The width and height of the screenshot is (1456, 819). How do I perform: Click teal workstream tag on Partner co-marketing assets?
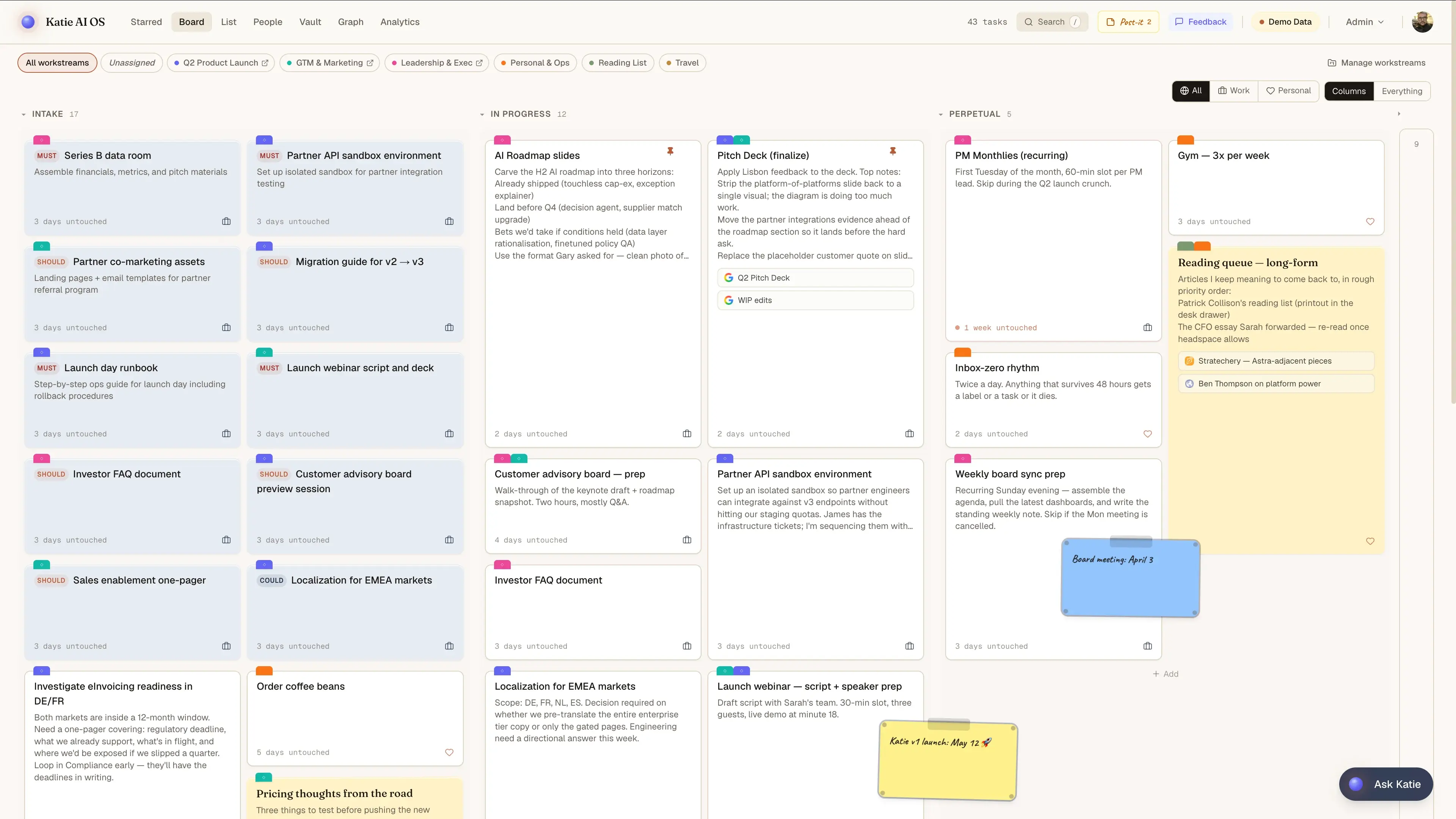[42, 246]
